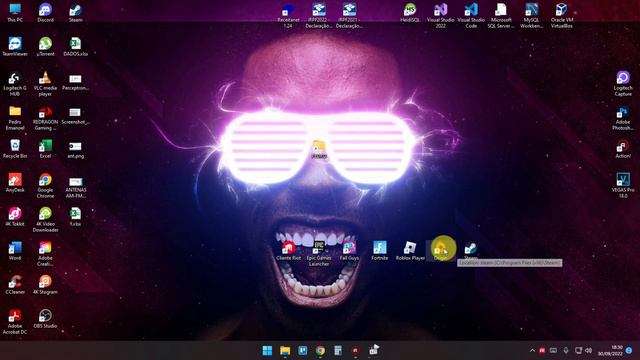Launch Roblox Player
The image size is (640, 360).
coord(410,250)
